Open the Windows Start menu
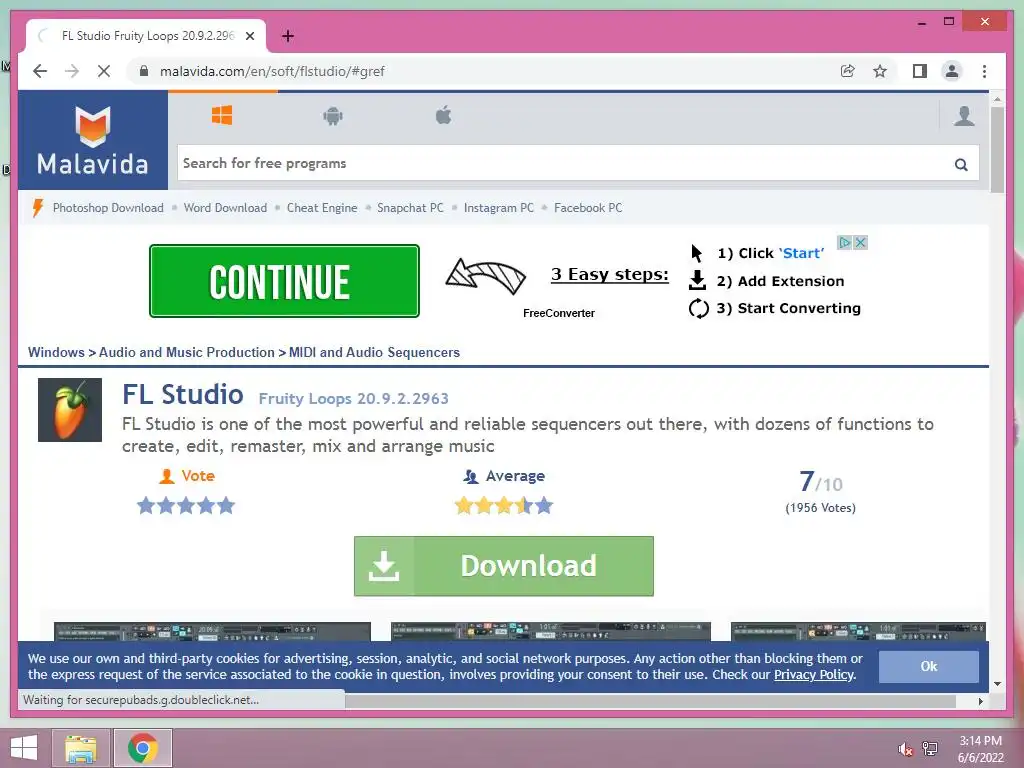Image resolution: width=1024 pixels, height=768 pixels. click(x=24, y=748)
